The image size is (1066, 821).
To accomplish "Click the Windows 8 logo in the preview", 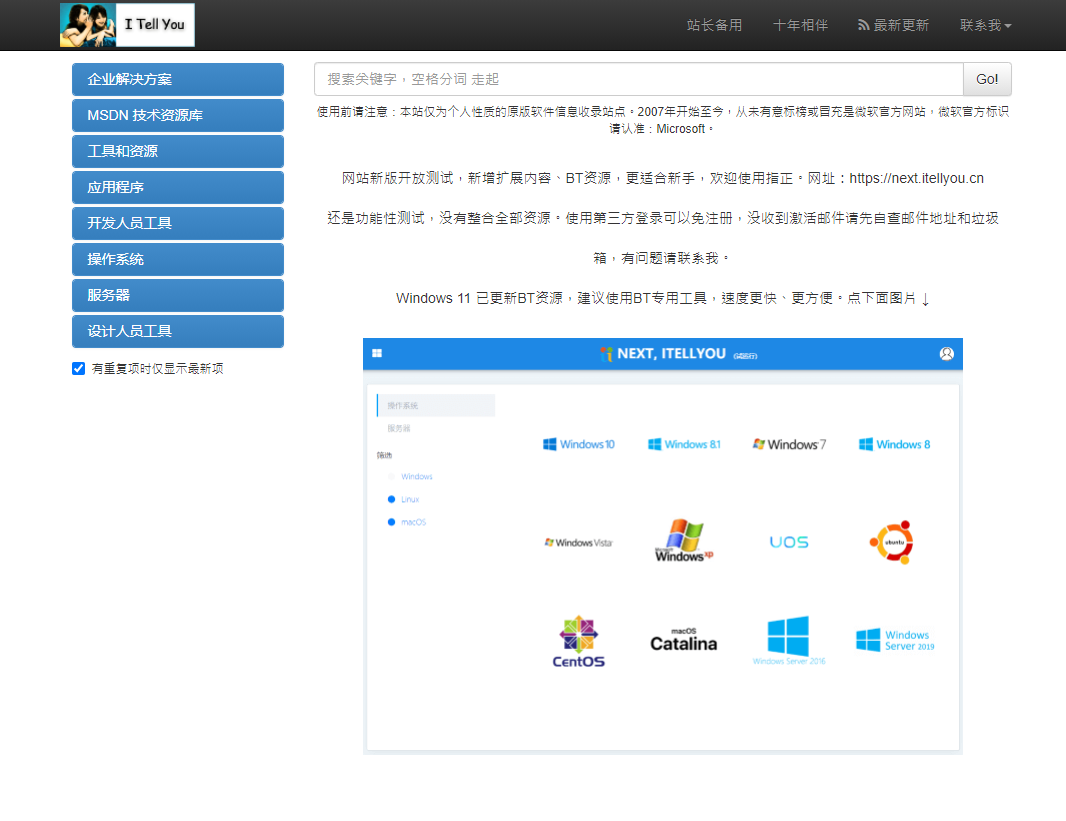I will pos(894,444).
